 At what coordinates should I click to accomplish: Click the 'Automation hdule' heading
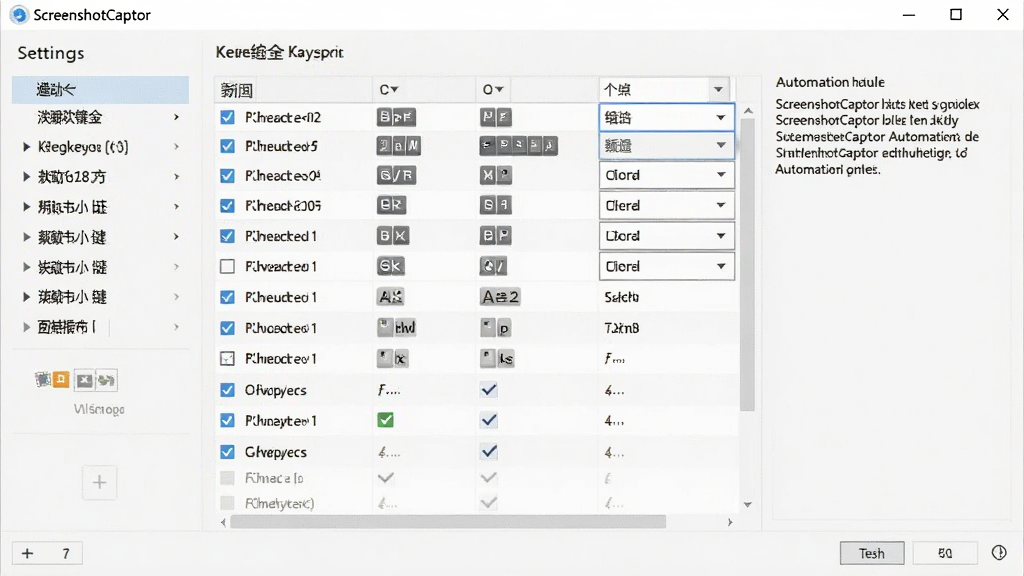(830, 82)
